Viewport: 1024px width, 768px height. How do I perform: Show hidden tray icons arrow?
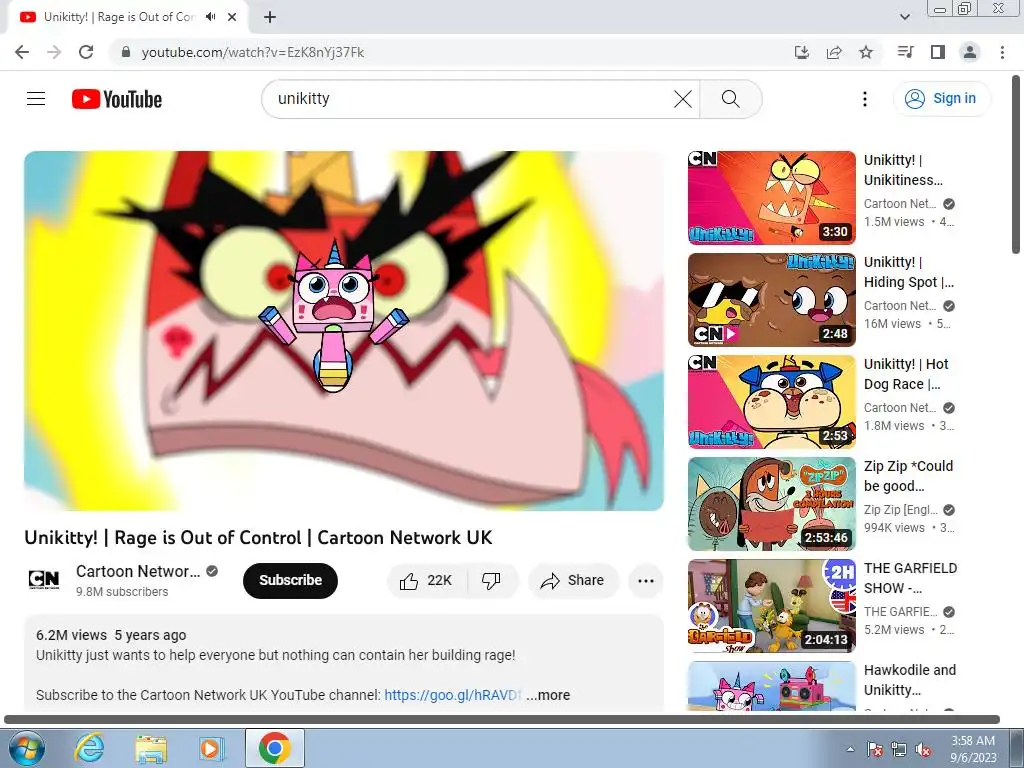click(850, 749)
